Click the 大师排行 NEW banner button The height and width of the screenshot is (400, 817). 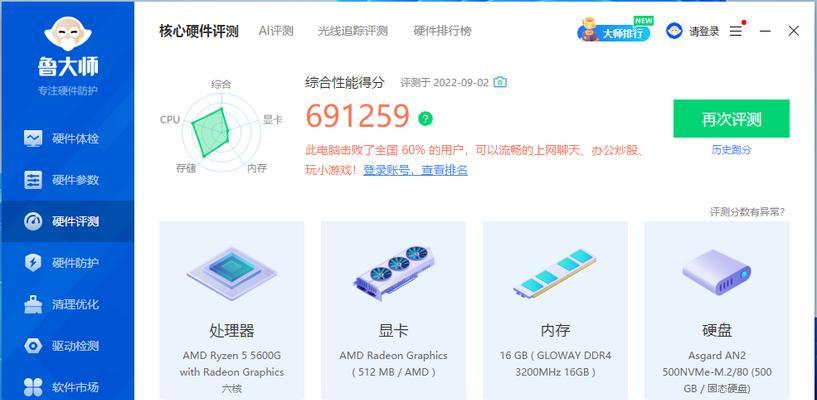pos(615,30)
